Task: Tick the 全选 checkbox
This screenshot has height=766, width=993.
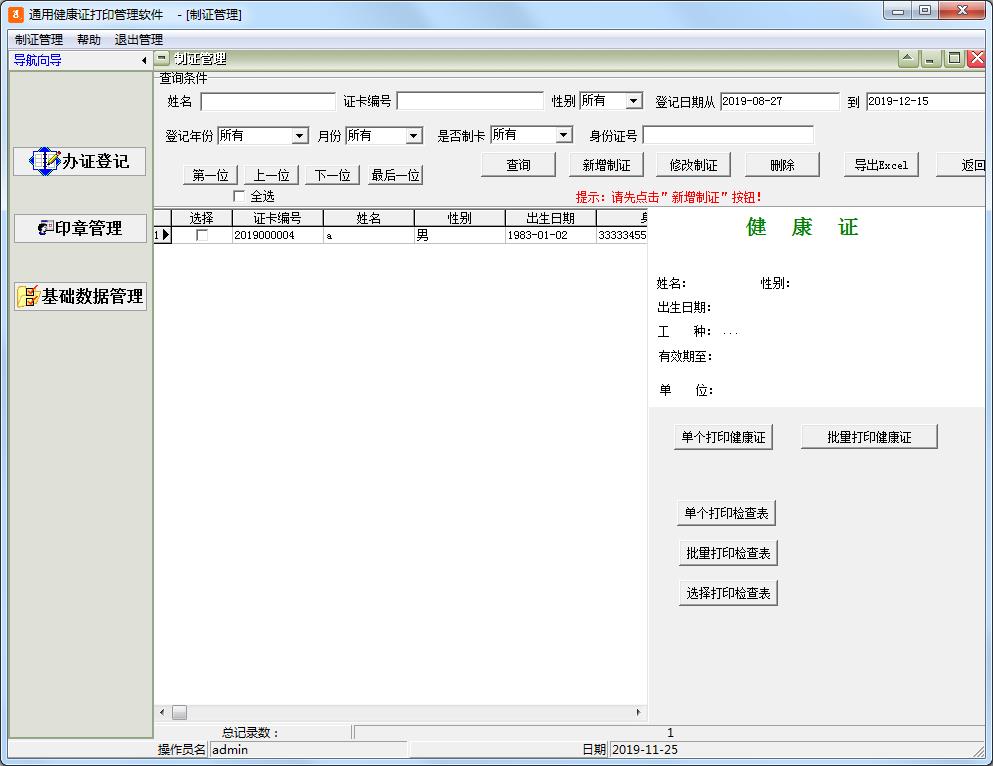Action: coord(239,196)
